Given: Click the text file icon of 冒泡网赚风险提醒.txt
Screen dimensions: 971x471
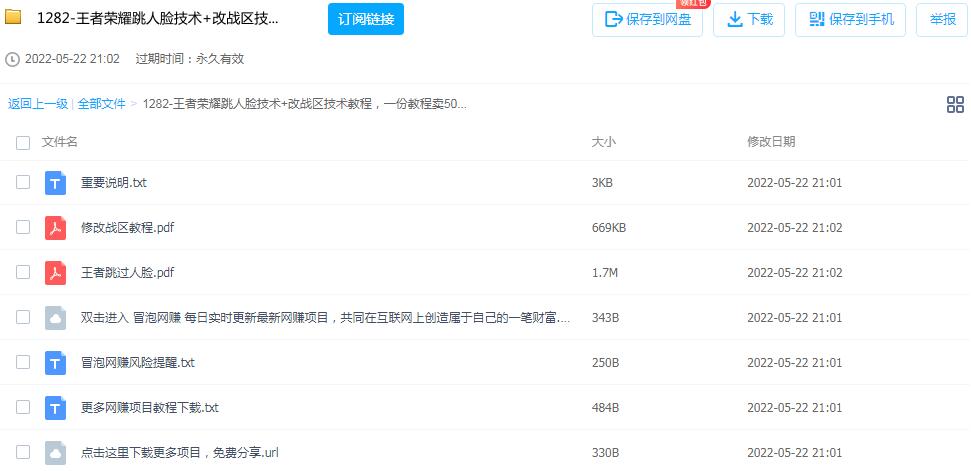Looking at the screenshot, I should click(x=55, y=363).
